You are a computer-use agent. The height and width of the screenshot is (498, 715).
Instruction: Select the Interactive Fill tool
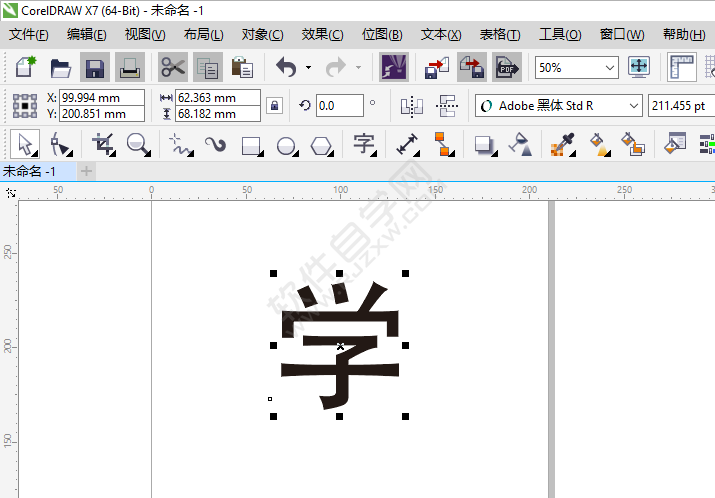tap(600, 144)
